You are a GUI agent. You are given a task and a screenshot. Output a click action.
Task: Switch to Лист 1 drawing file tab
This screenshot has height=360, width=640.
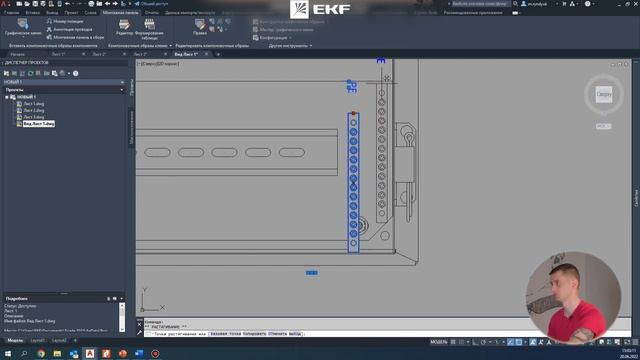[x=58, y=54]
